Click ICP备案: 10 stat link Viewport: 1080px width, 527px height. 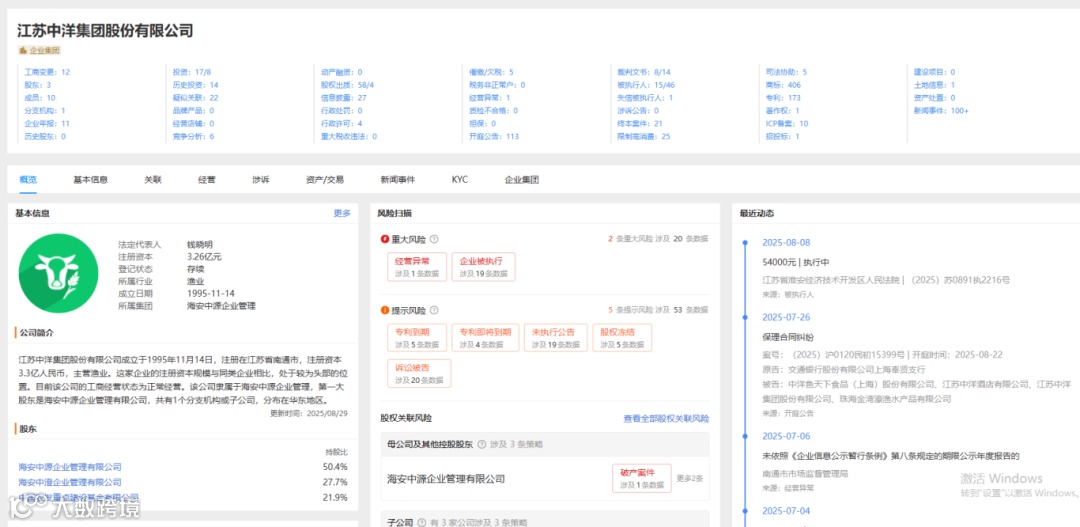(x=787, y=123)
